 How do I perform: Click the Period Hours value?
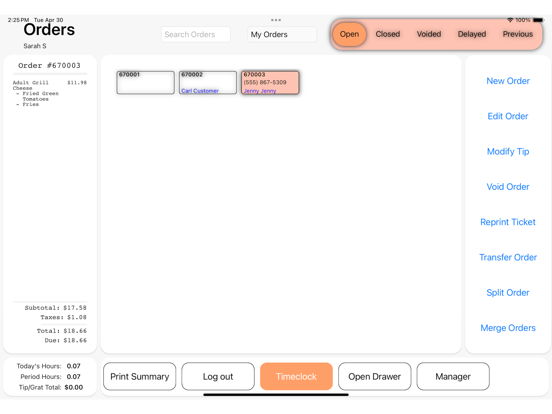pos(74,377)
